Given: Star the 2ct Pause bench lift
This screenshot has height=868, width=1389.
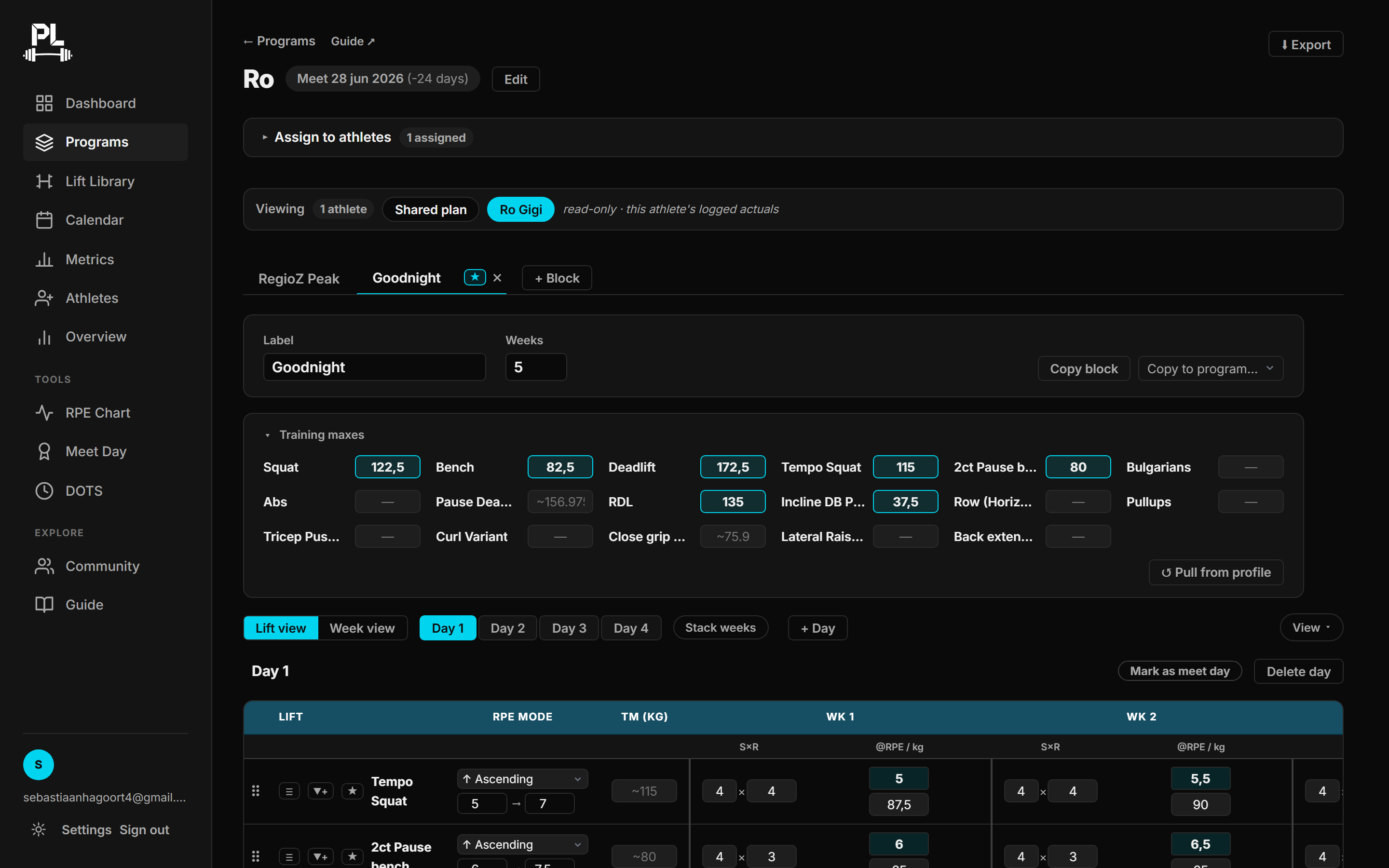Looking at the screenshot, I should (353, 856).
